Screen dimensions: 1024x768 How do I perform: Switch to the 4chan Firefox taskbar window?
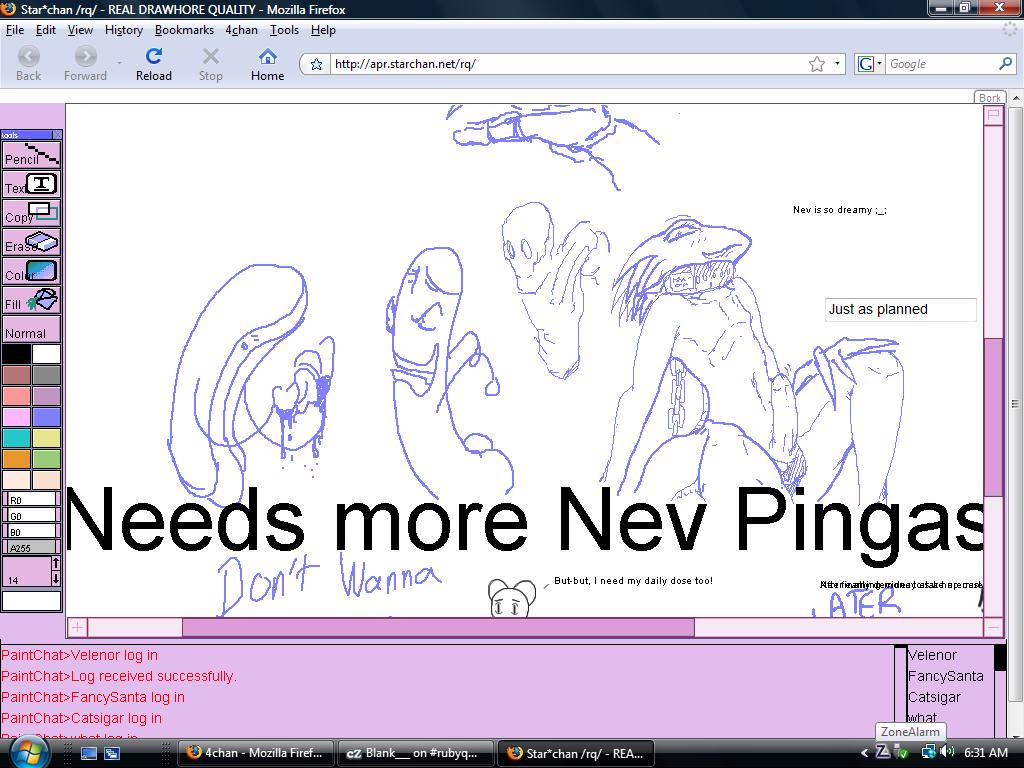click(256, 753)
